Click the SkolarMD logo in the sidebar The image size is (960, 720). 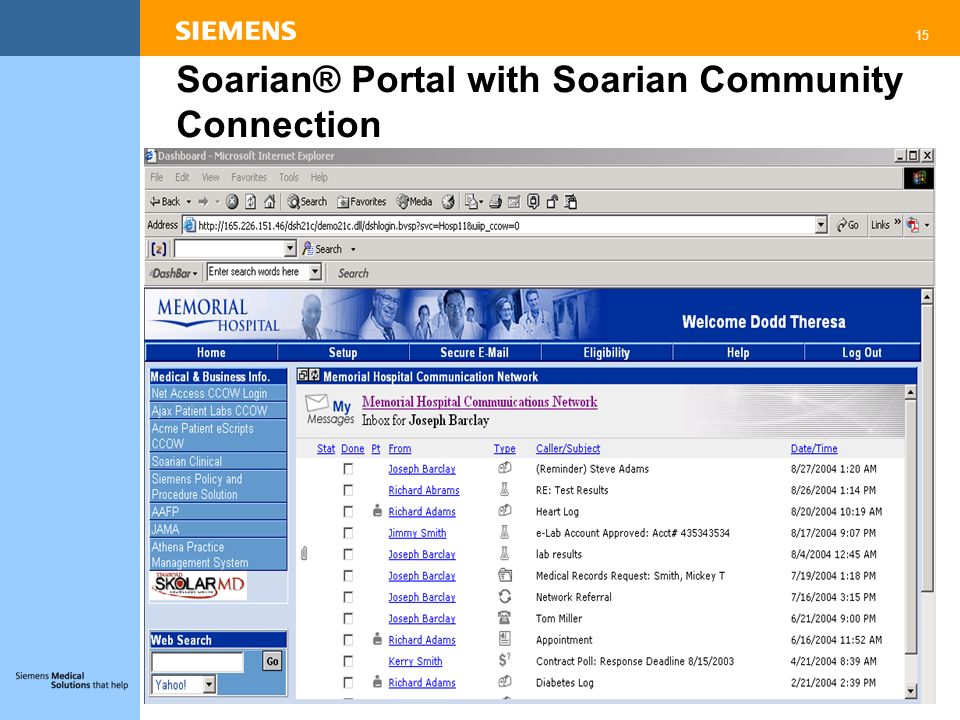click(200, 586)
